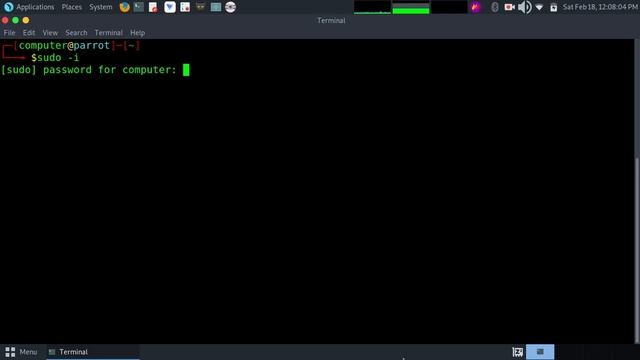
Task: Open the Places menu
Action: (x=71, y=7)
